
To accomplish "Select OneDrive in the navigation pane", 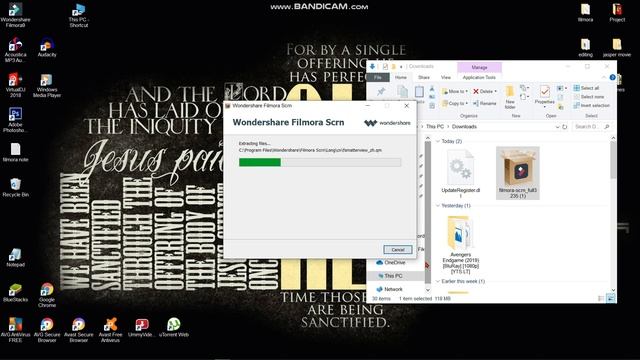I will pos(391,262).
